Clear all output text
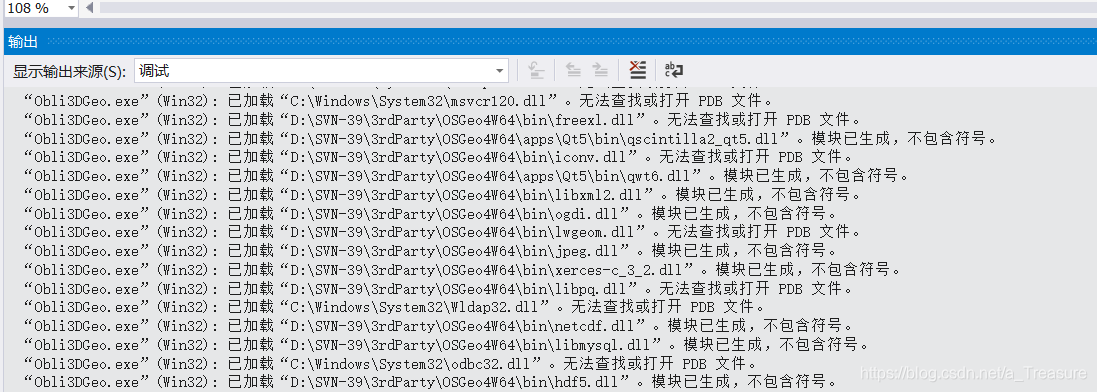Image resolution: width=1097 pixels, height=392 pixels. [x=637, y=70]
